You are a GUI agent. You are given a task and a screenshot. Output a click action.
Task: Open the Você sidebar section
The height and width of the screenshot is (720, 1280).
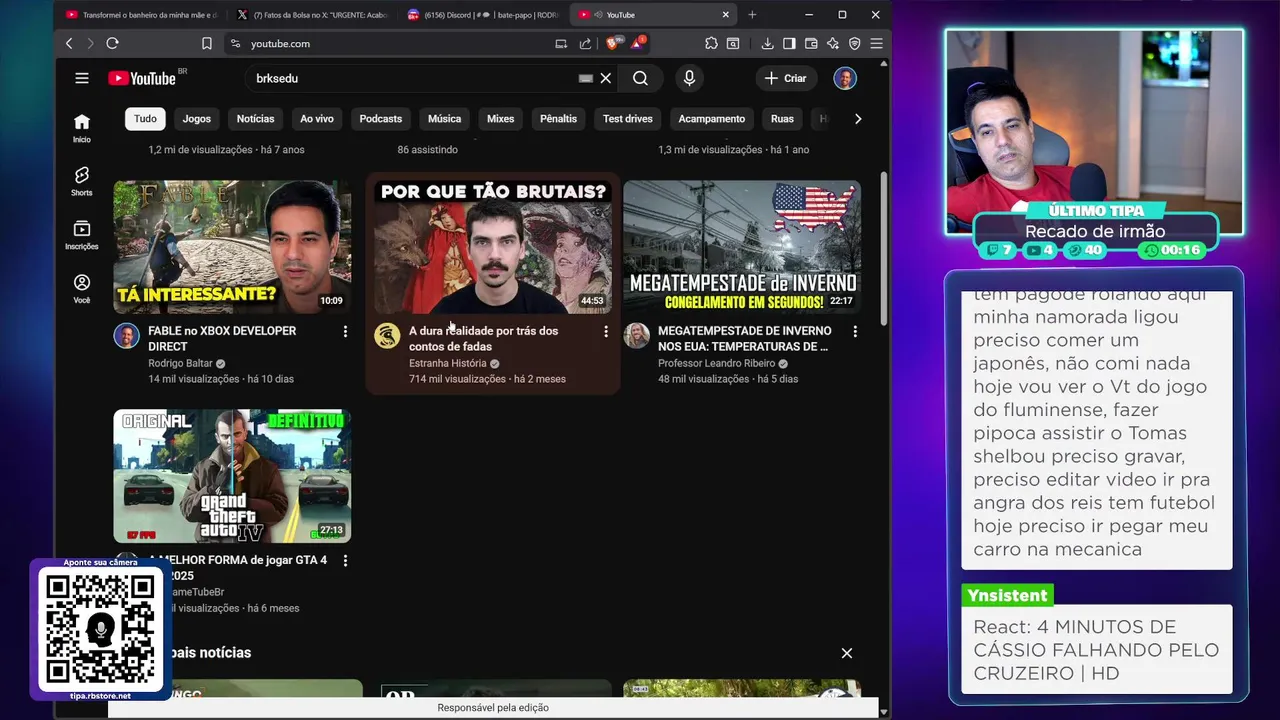pyautogui.click(x=82, y=289)
